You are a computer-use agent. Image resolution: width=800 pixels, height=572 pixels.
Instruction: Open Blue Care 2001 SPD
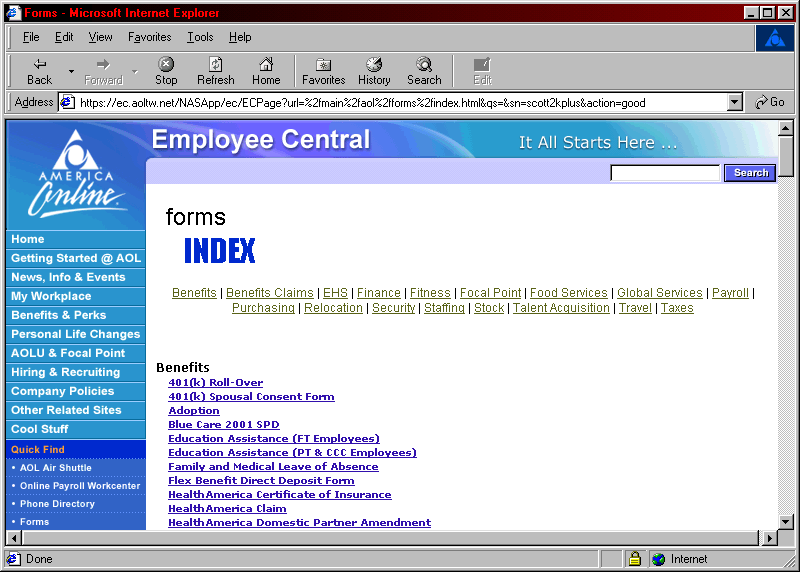(223, 425)
